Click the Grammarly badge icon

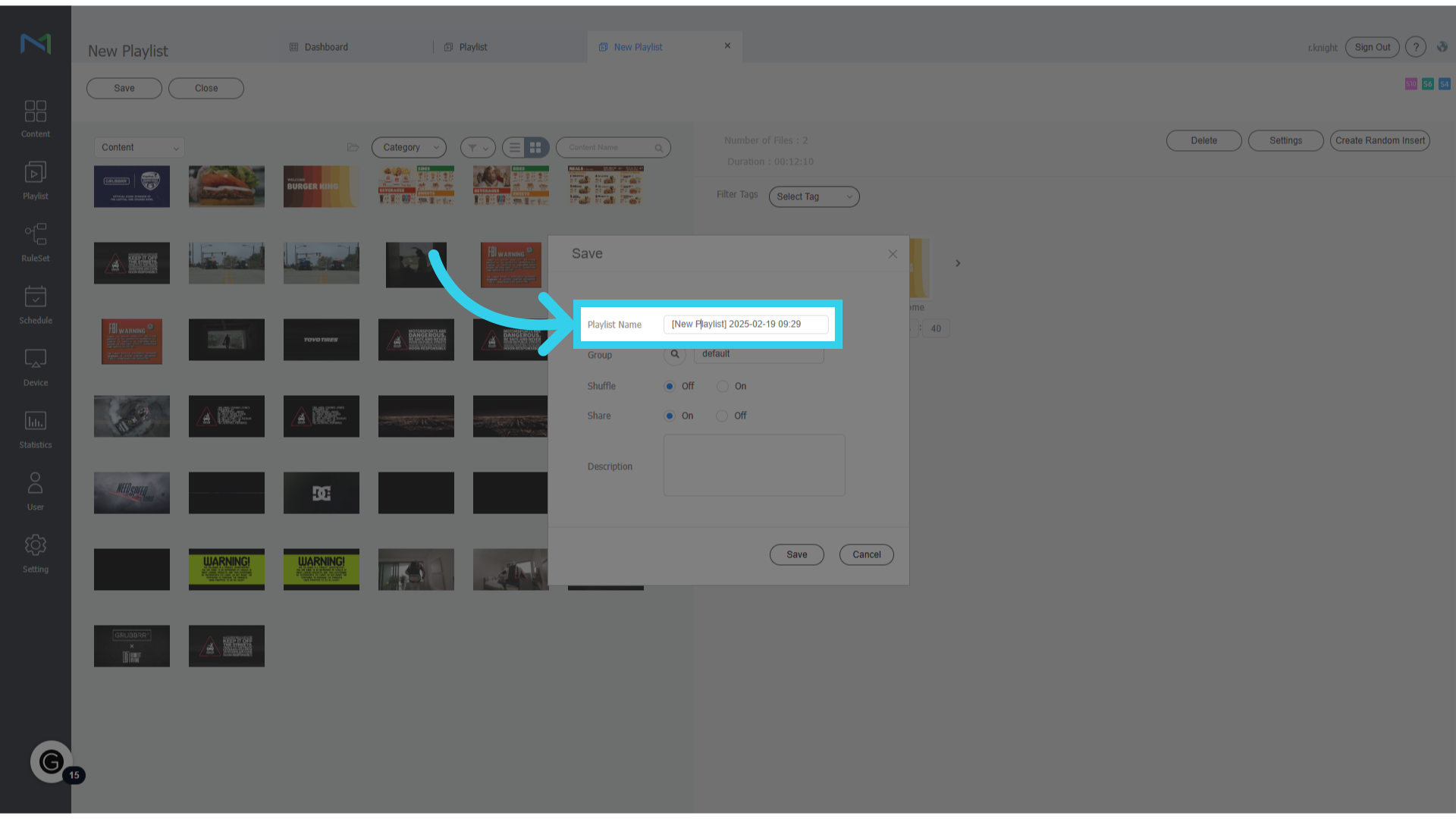coord(52,761)
